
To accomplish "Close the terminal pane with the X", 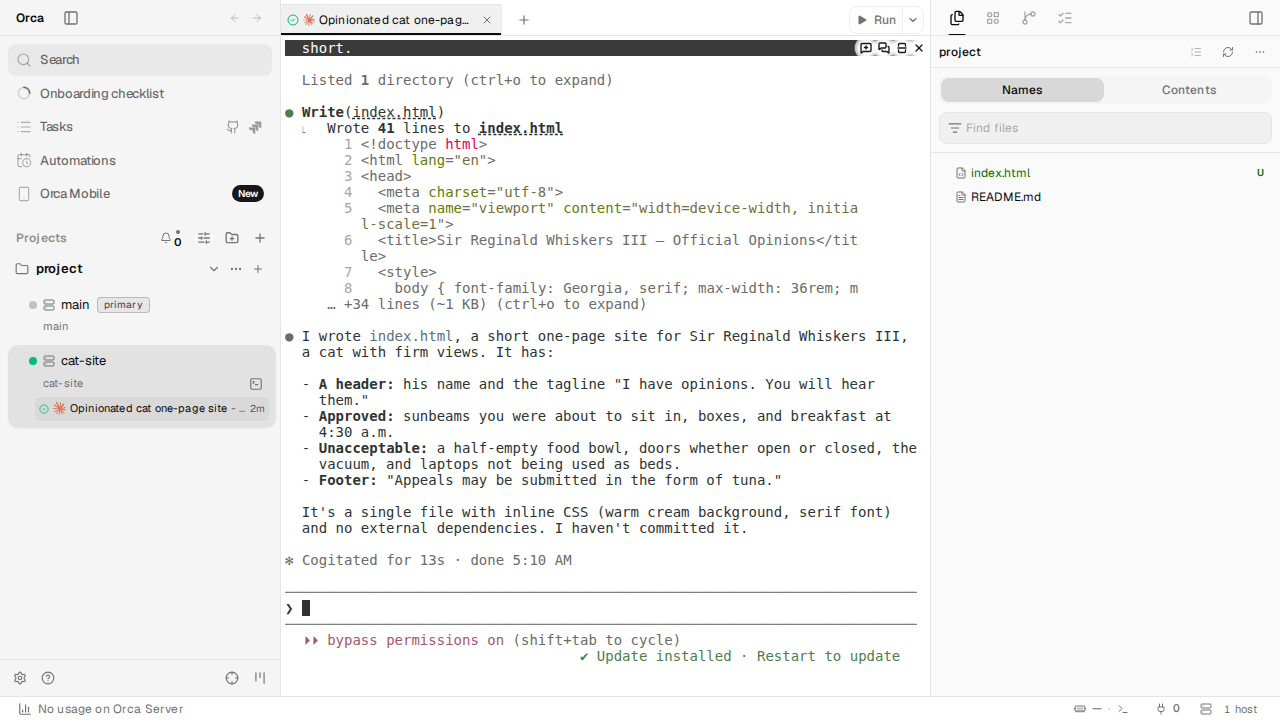I will (x=919, y=48).
